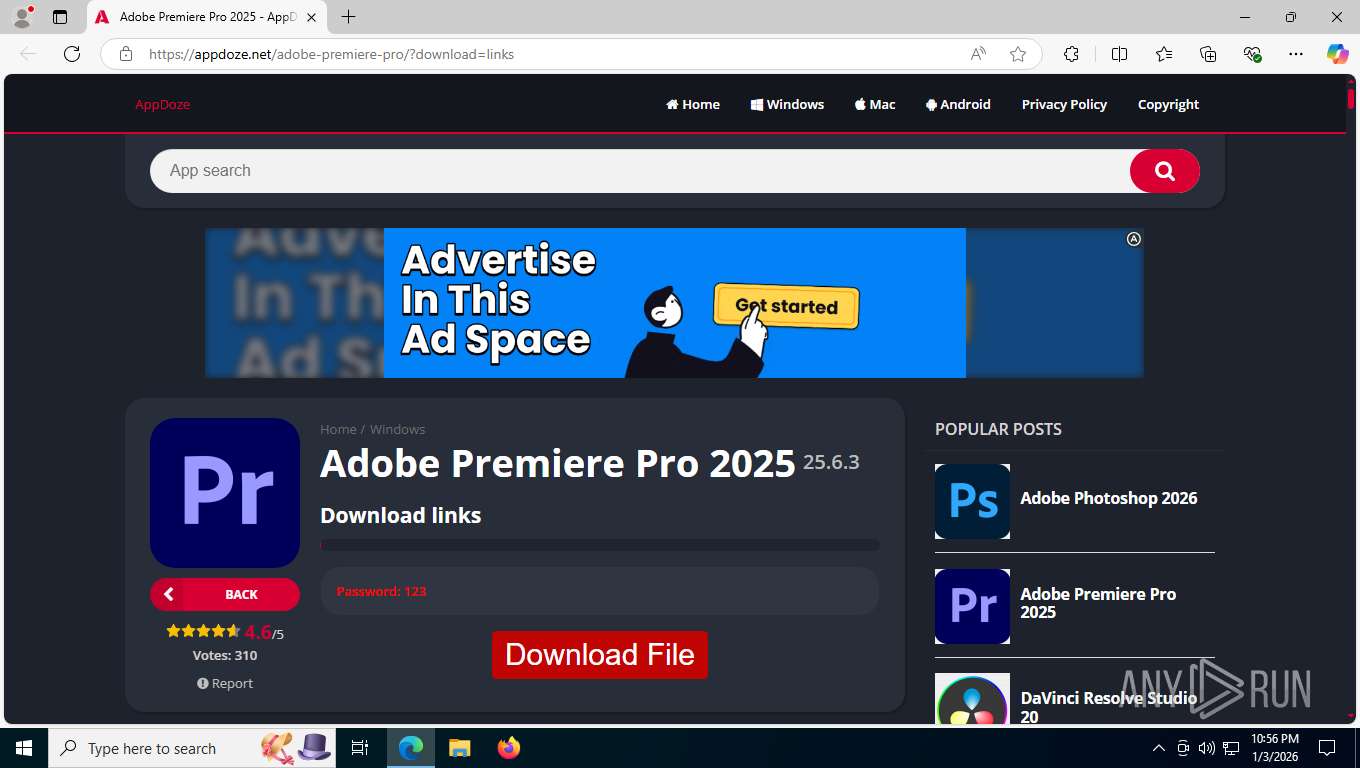
Task: Open the Windows Start menu
Action: [24, 748]
